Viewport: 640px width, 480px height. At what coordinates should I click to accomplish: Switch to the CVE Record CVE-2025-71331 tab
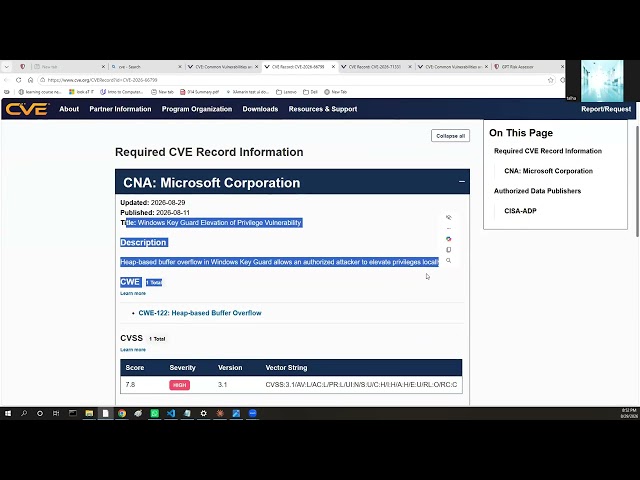[376, 67]
